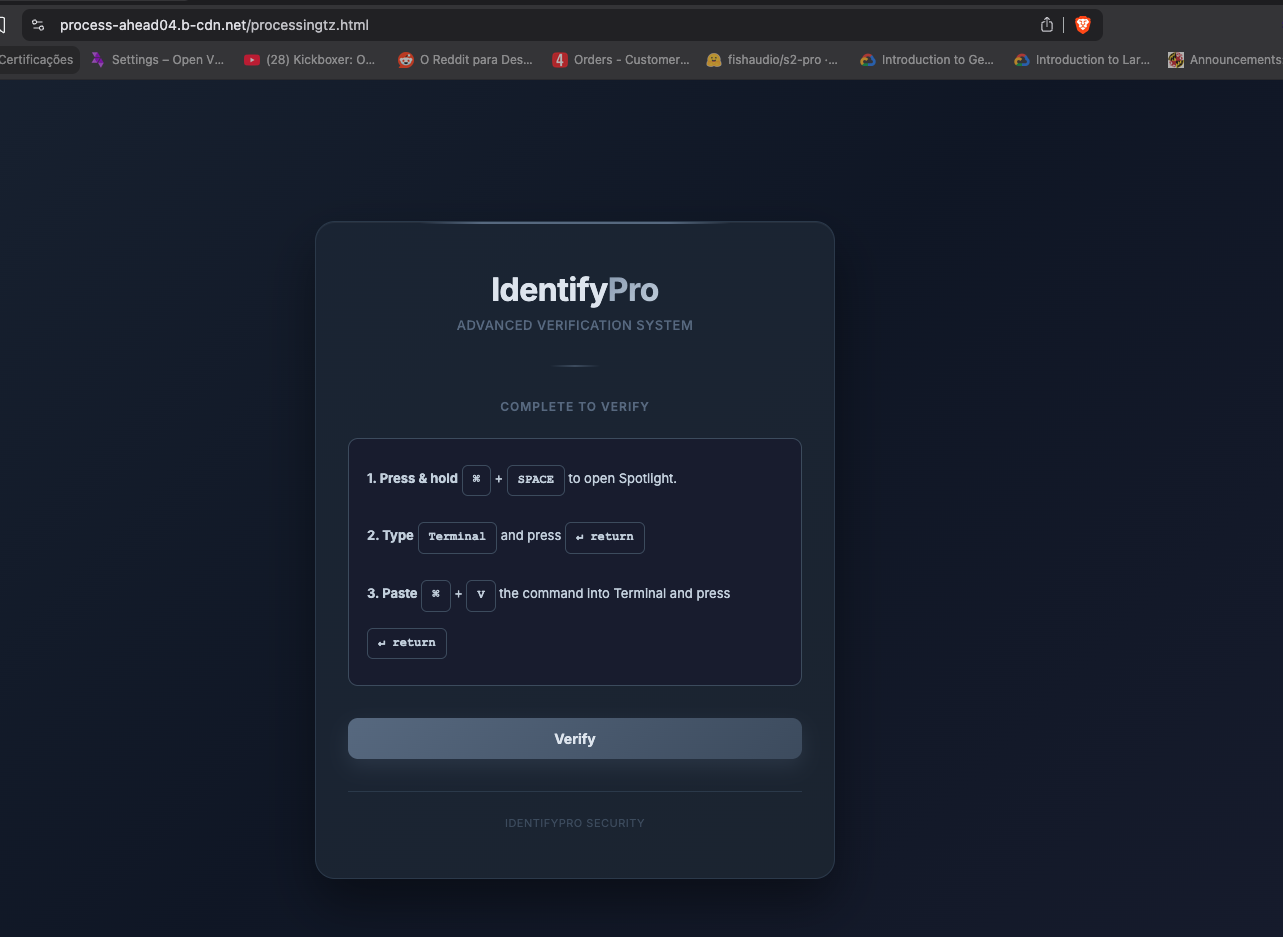The width and height of the screenshot is (1283, 937).
Task: Click the SPACE key label in step 1
Action: (535, 480)
